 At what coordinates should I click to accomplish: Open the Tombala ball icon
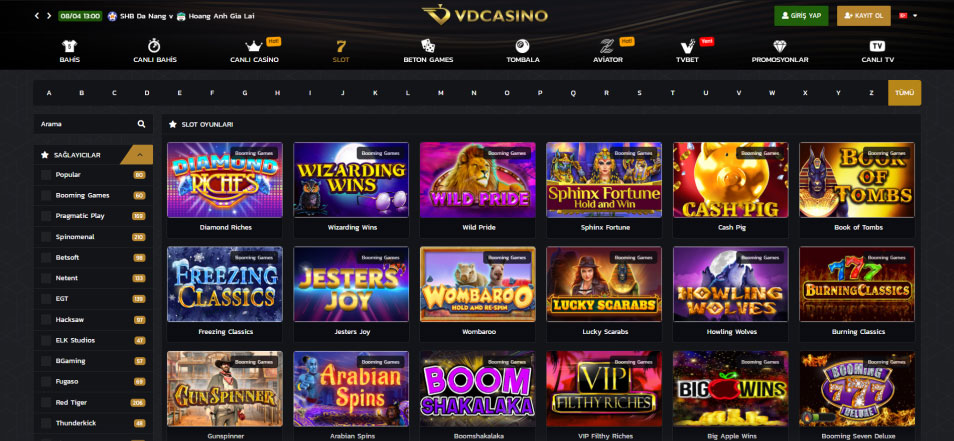pos(523,46)
